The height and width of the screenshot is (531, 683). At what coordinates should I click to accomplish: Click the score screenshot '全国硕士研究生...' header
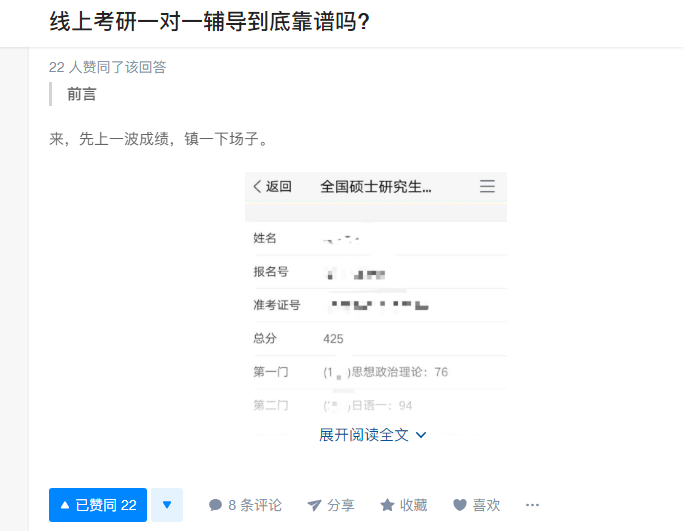point(375,187)
